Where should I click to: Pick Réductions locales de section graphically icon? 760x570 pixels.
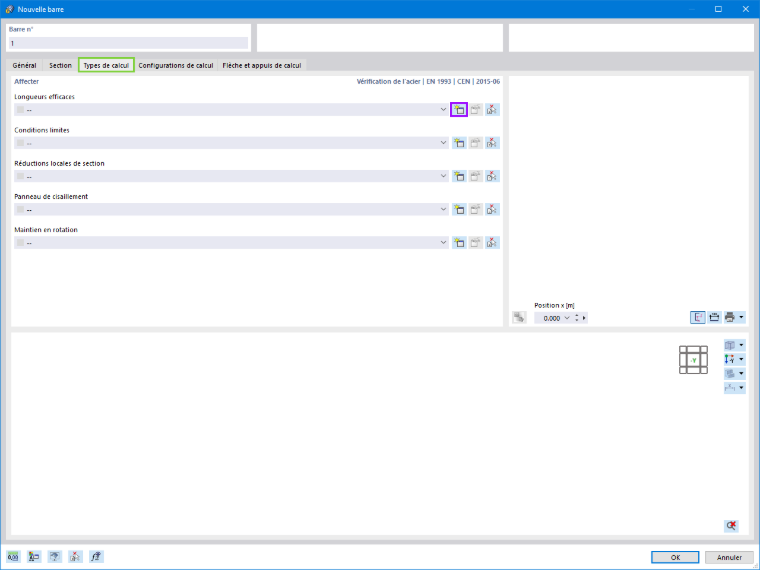pyautogui.click(x=492, y=176)
